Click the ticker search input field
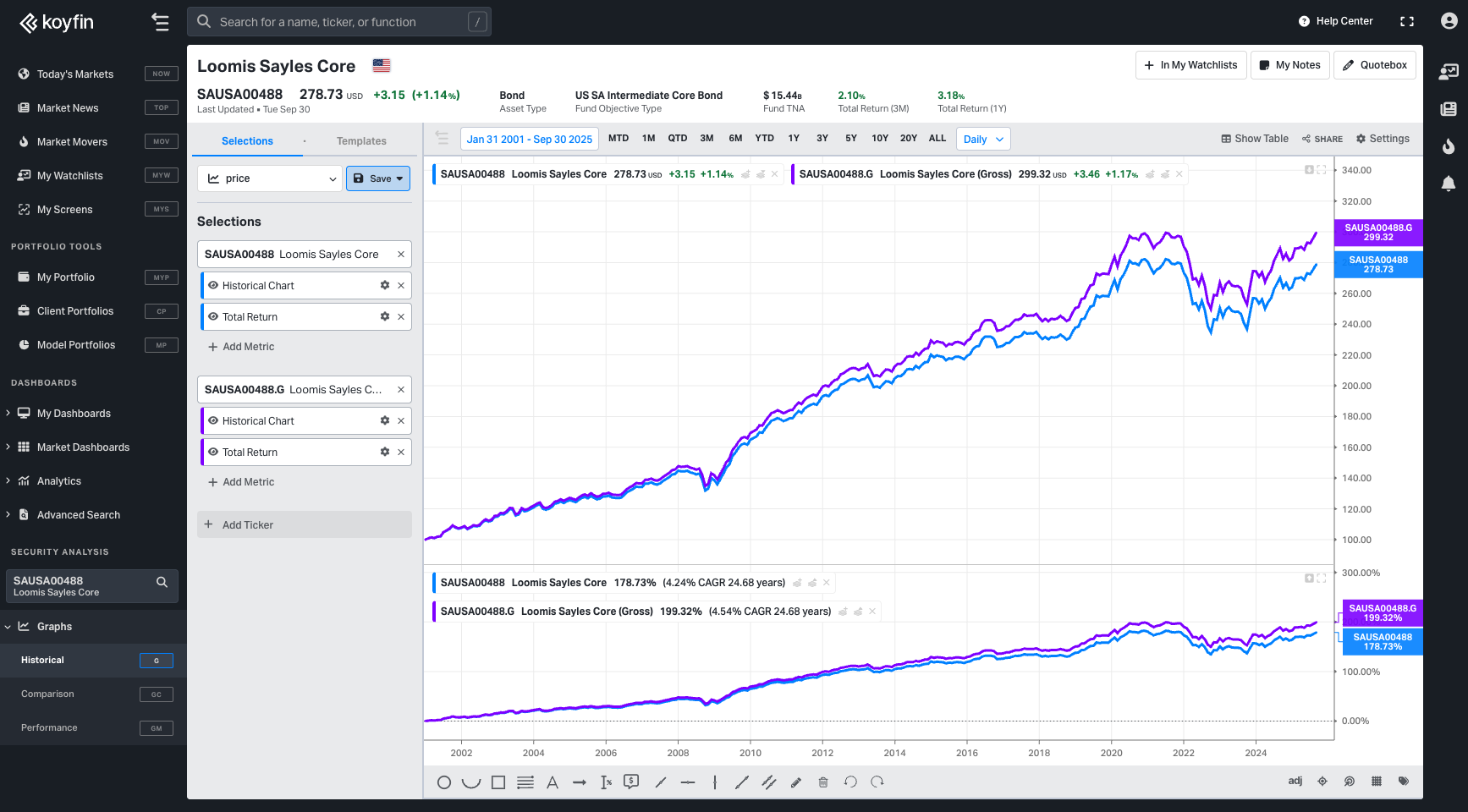Image resolution: width=1468 pixels, height=812 pixels. 338,22
